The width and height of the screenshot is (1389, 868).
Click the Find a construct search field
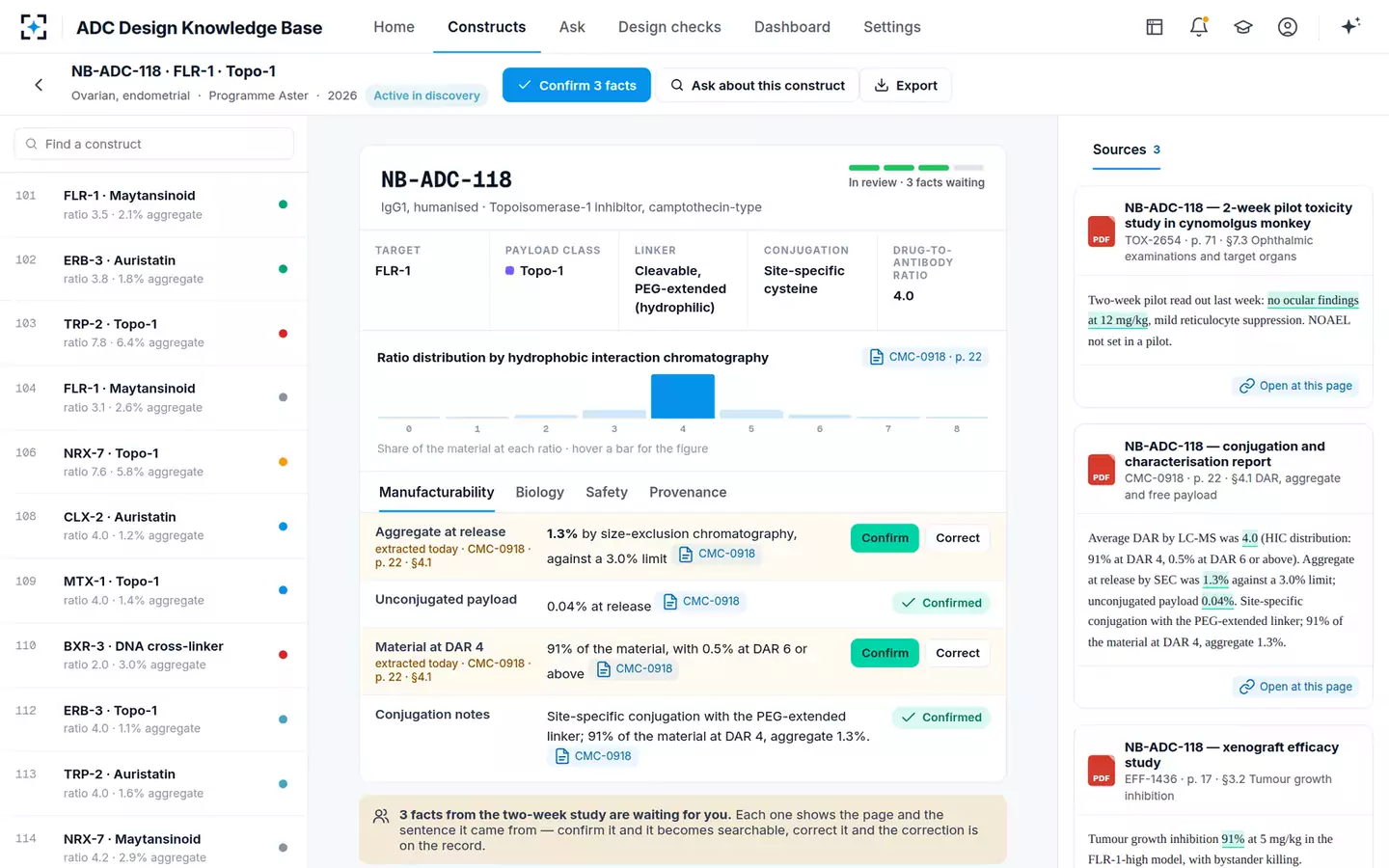pos(154,144)
